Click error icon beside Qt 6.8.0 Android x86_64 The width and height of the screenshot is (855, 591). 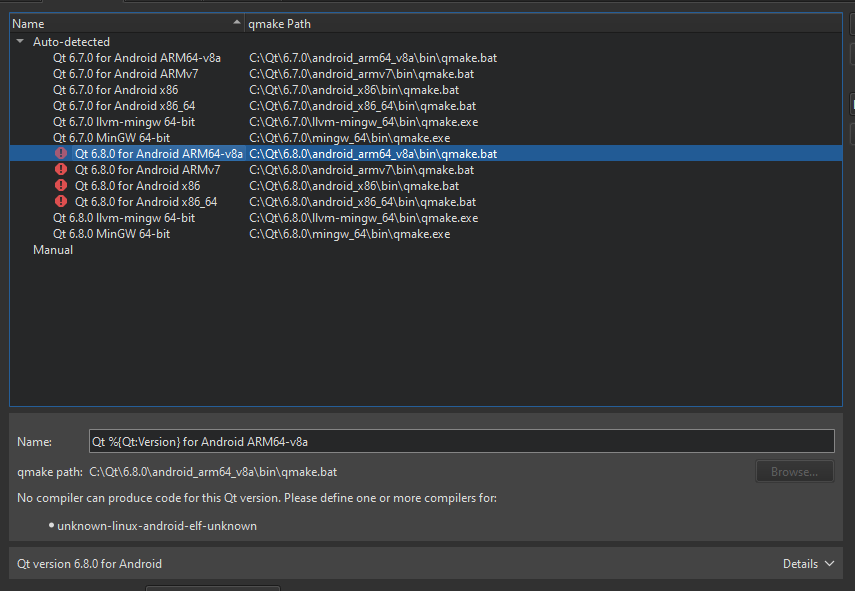coord(61,202)
